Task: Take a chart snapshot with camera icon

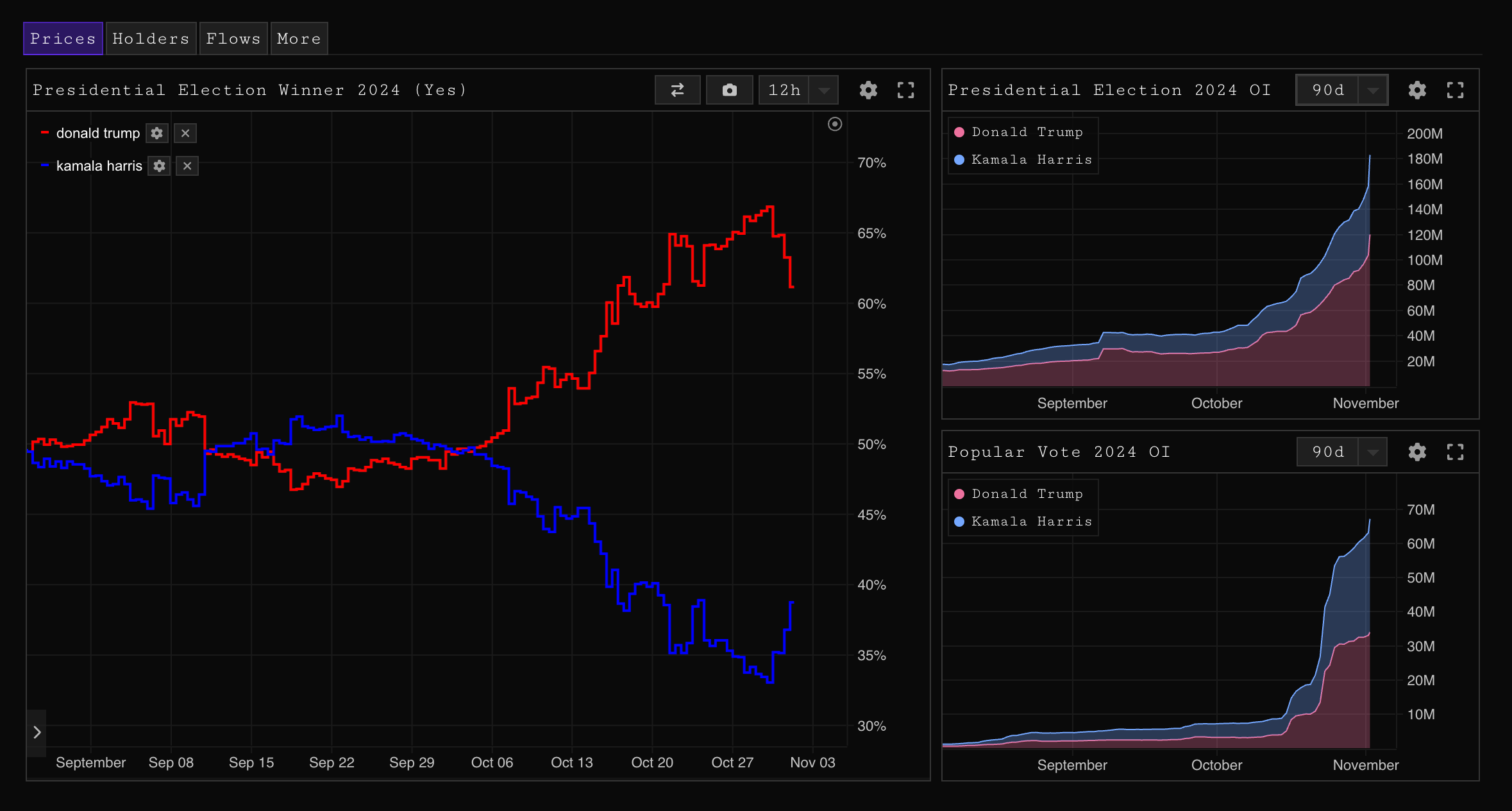Action: tap(729, 90)
